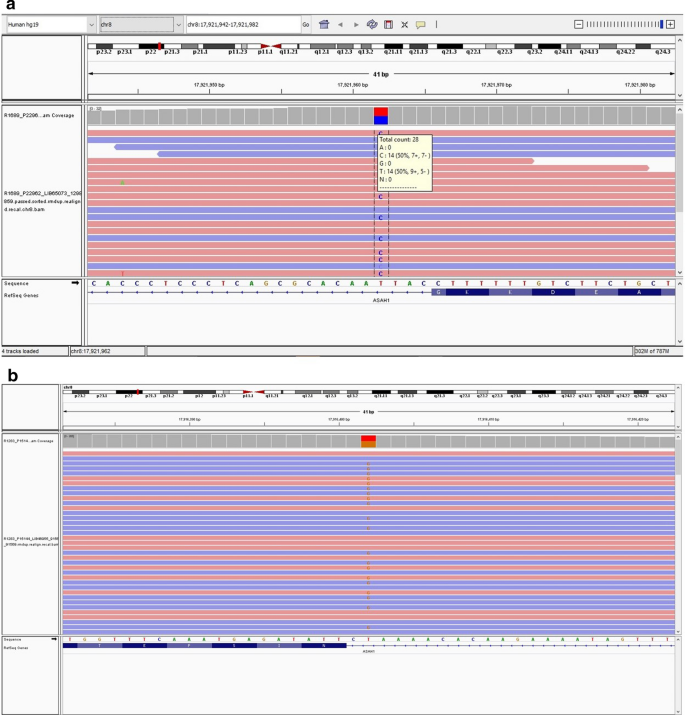The image size is (685, 715).
Task: Click the refresh/reload tracks icon
Action: point(372,25)
